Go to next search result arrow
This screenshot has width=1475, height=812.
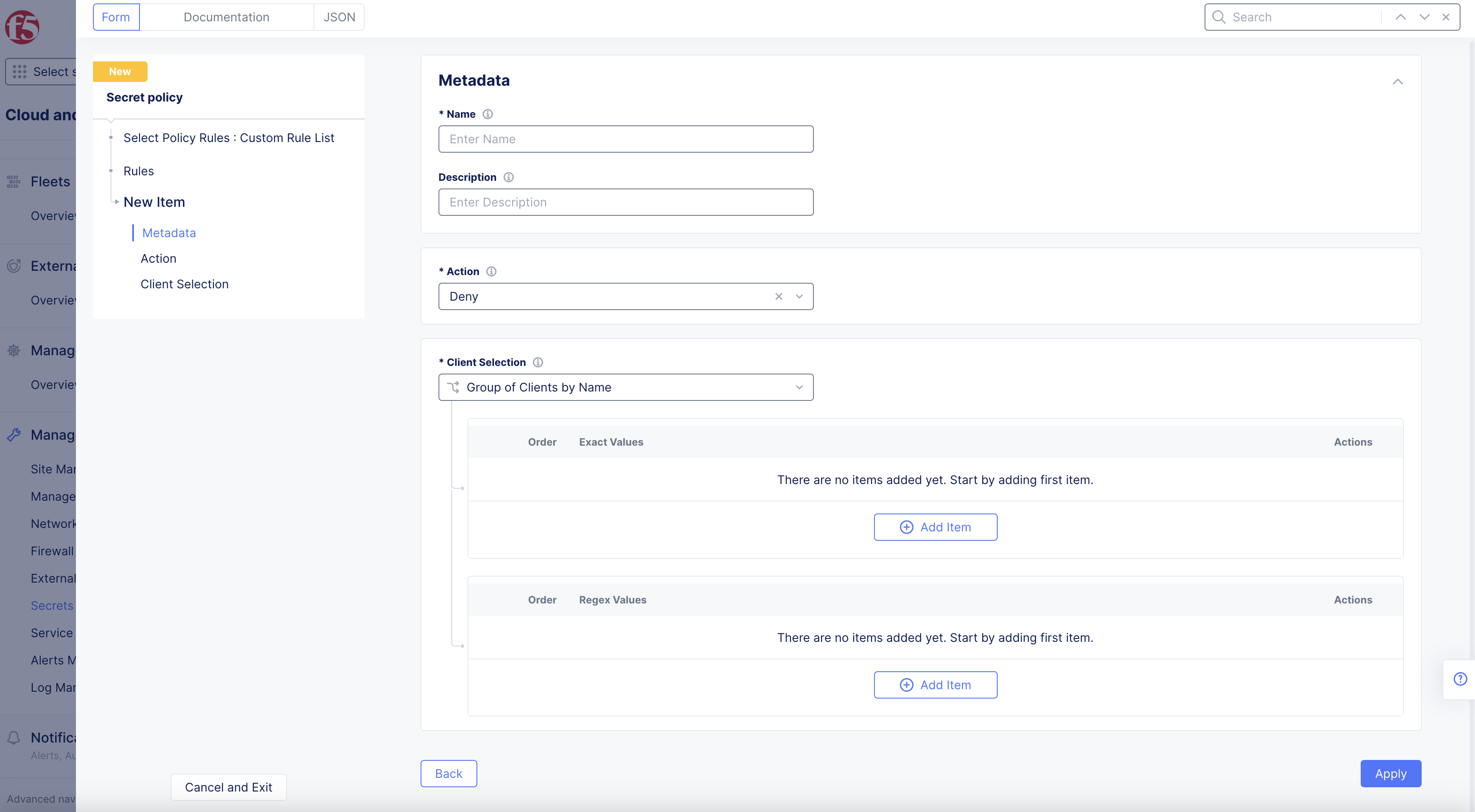(x=1424, y=17)
